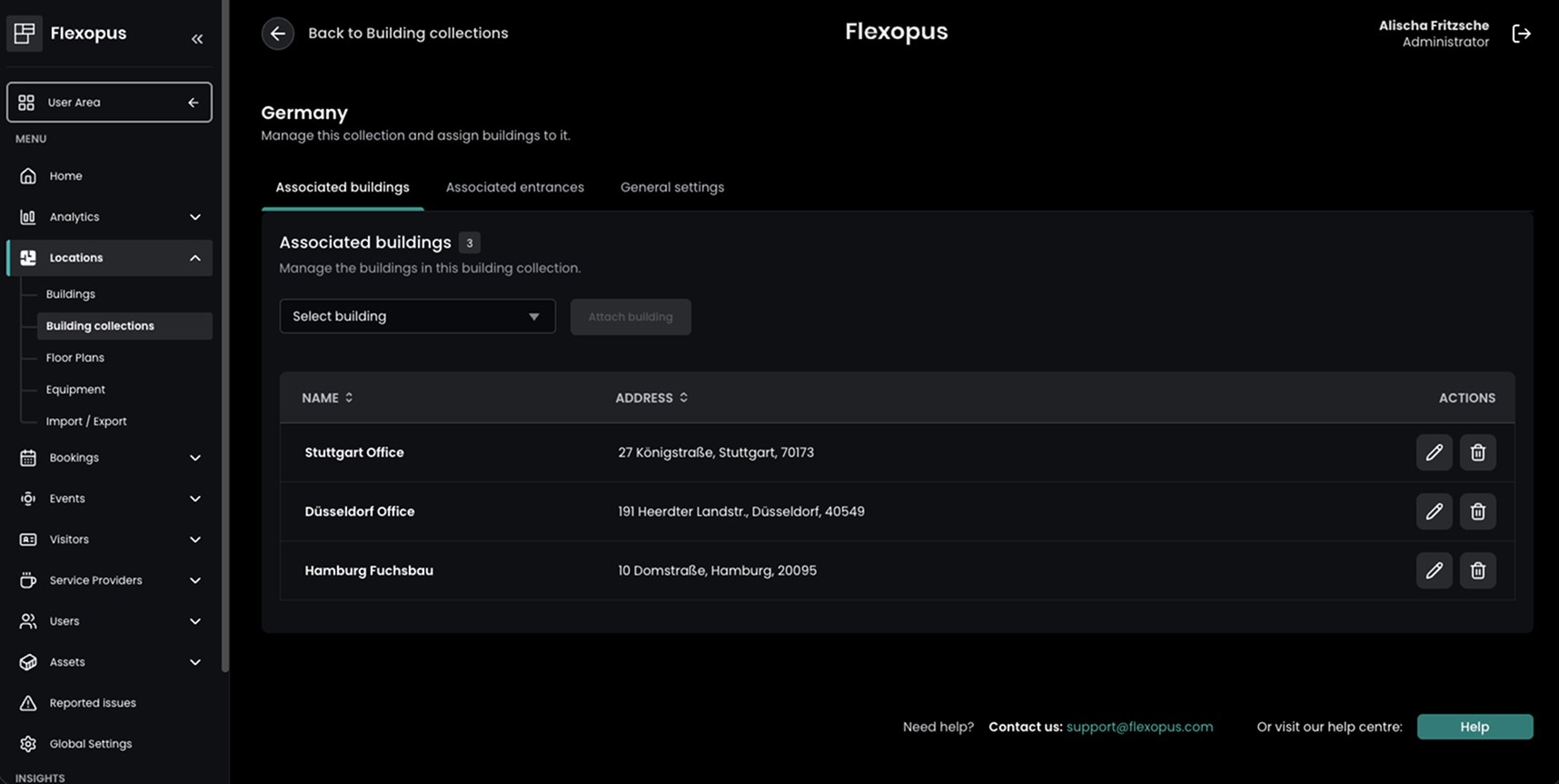Open the General settings tab
The width and height of the screenshot is (1559, 784).
coord(671,187)
